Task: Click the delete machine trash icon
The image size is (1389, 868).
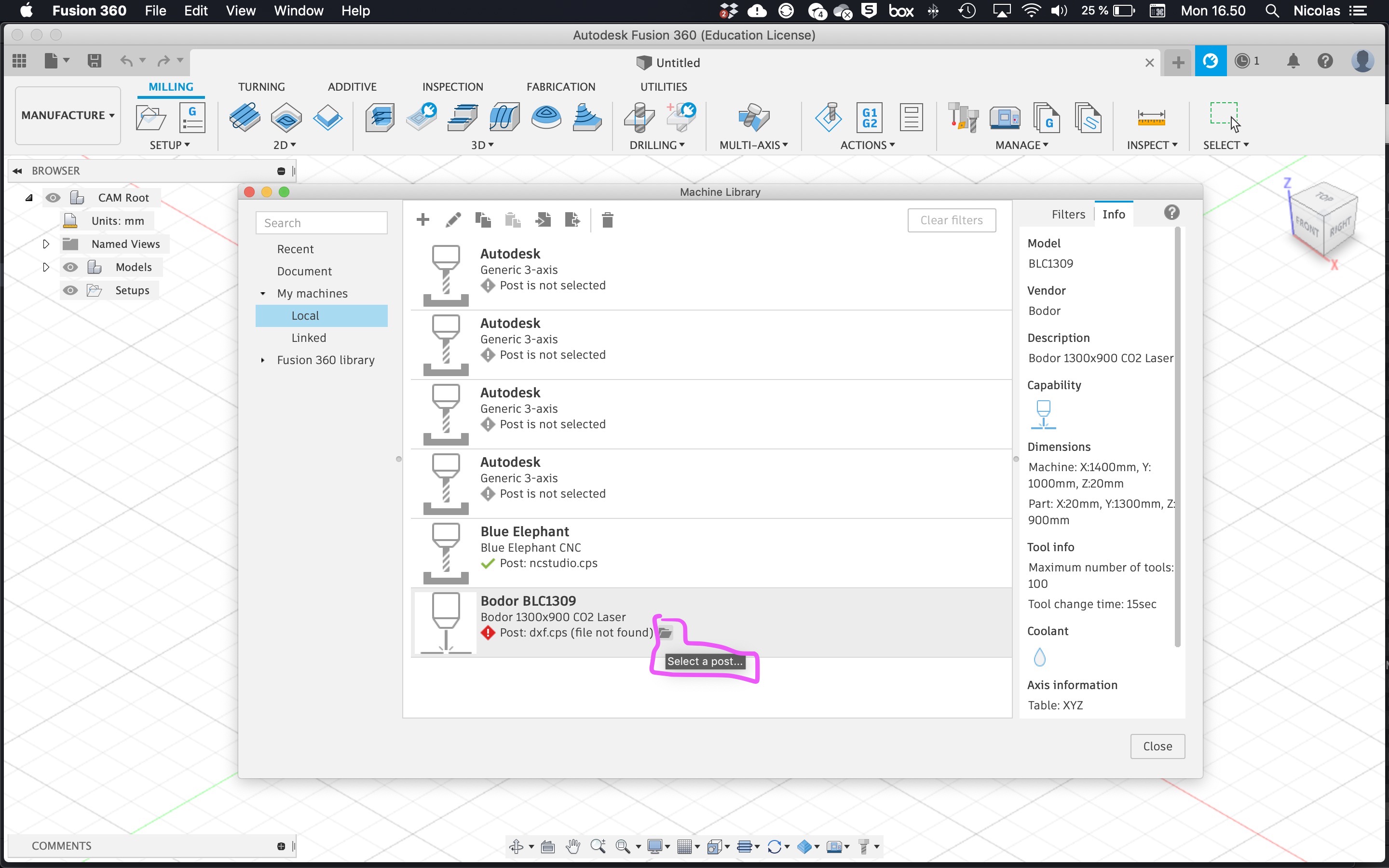Action: (x=607, y=220)
